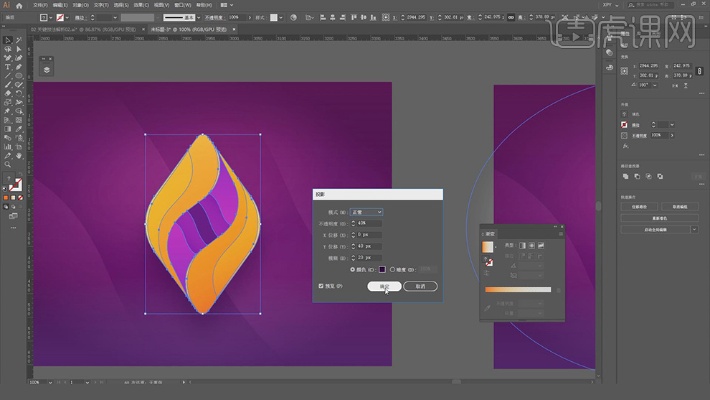The width and height of the screenshot is (710, 400).
Task: Click the gradient slider bar in Gradient panel
Action: (x=518, y=289)
